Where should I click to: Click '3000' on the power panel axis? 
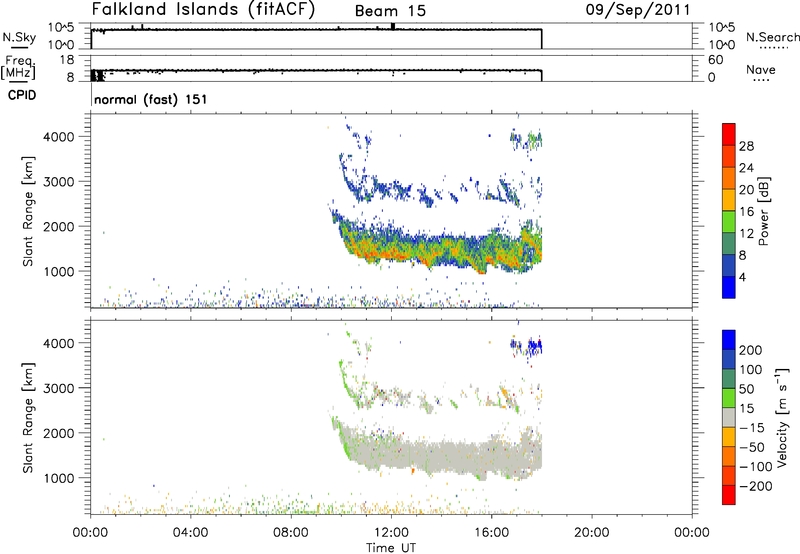pos(60,182)
